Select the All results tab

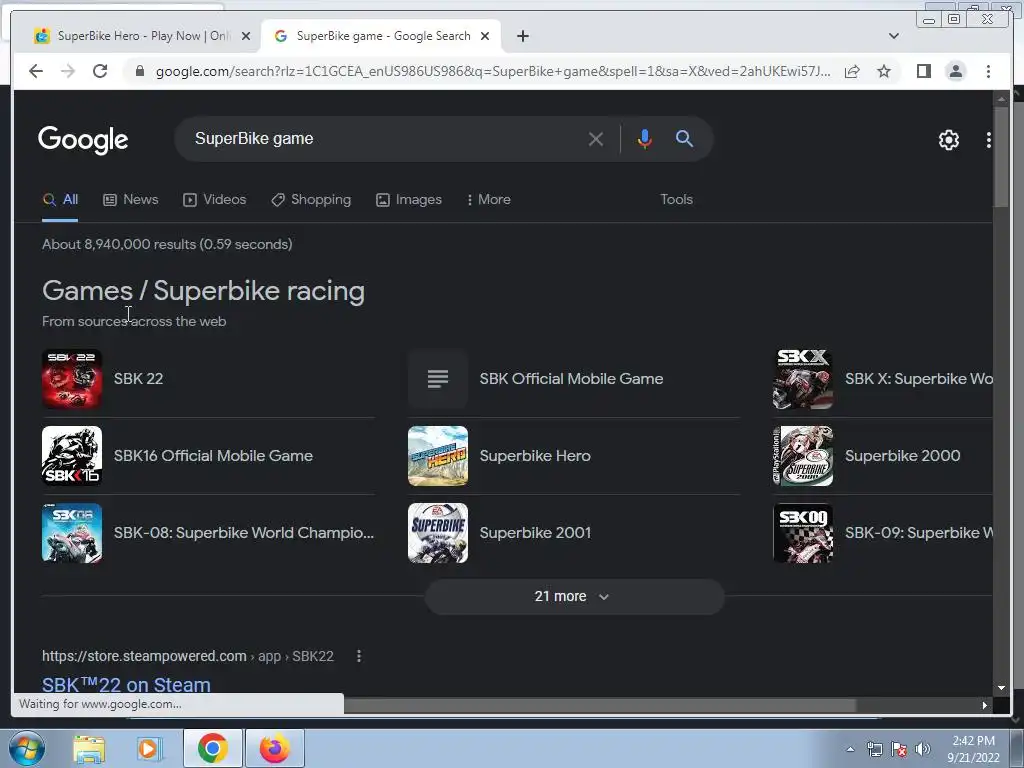[x=60, y=199]
